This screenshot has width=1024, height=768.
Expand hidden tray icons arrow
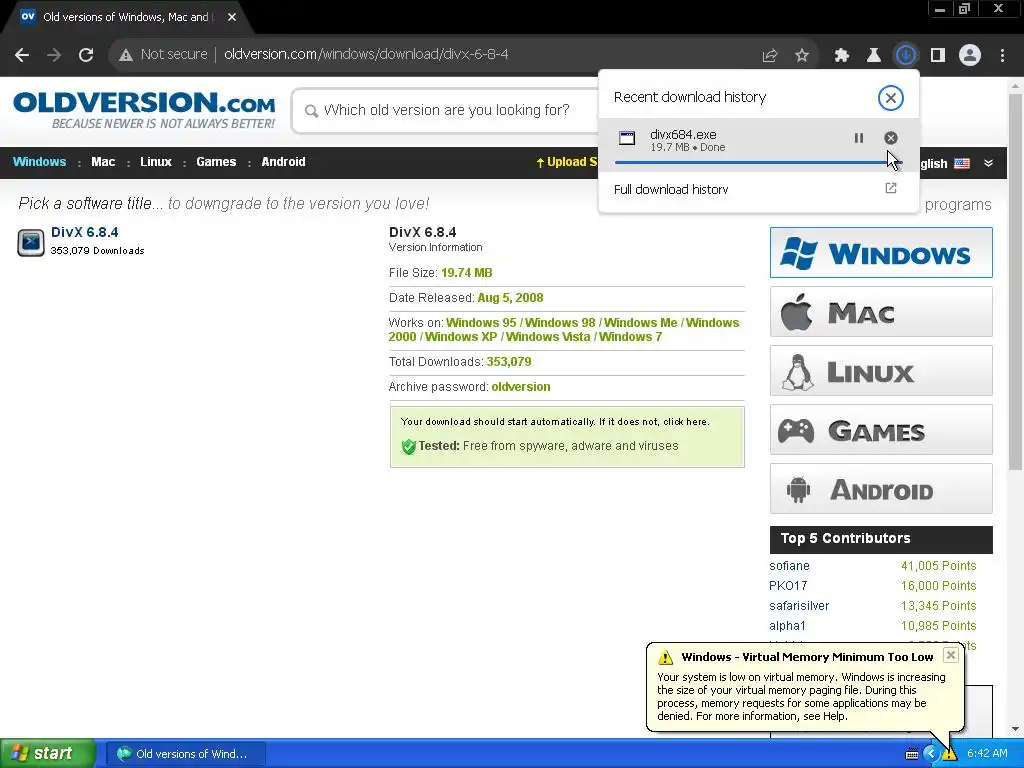tap(931, 754)
